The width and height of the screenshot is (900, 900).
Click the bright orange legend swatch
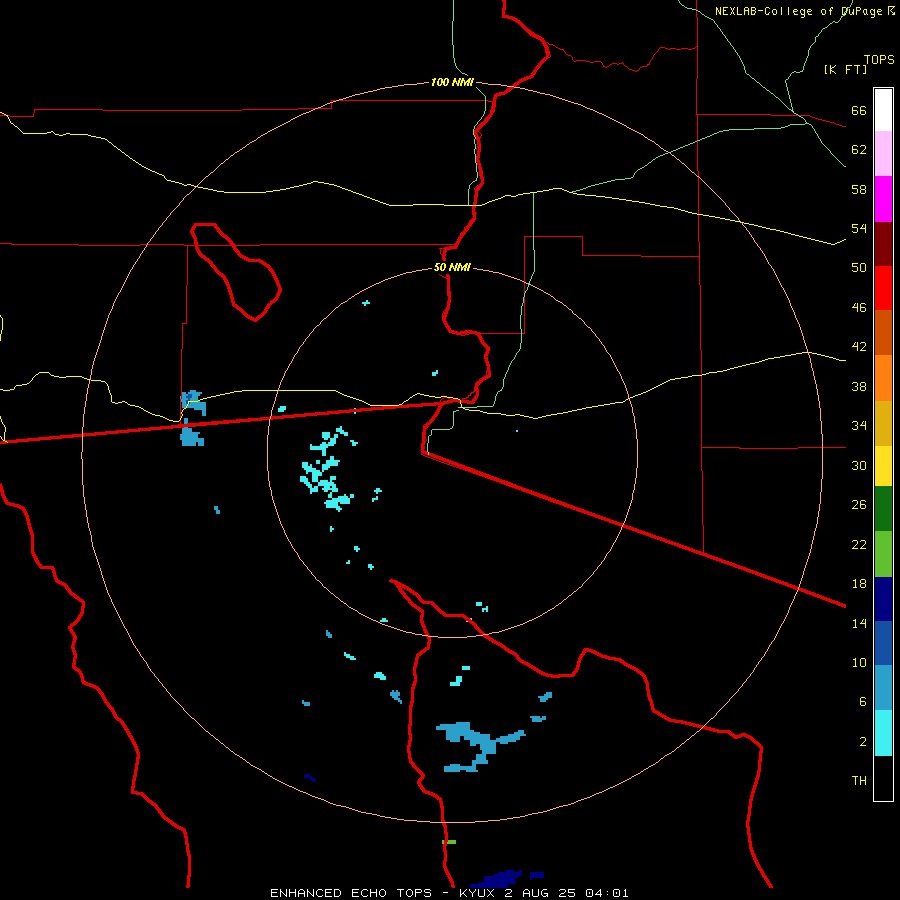(x=883, y=378)
